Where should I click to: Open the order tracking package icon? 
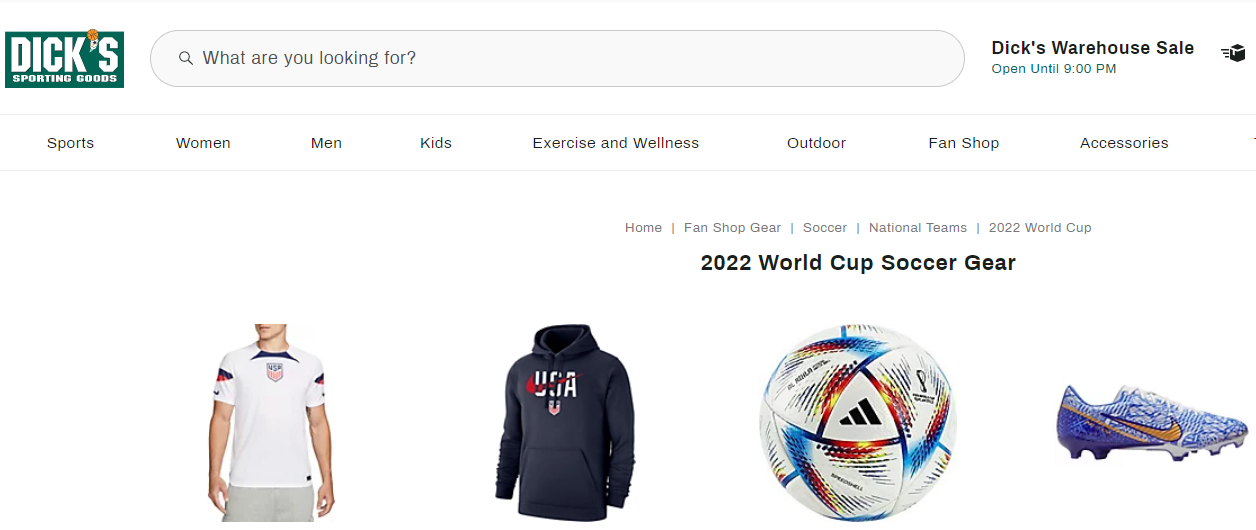pos(1233,53)
